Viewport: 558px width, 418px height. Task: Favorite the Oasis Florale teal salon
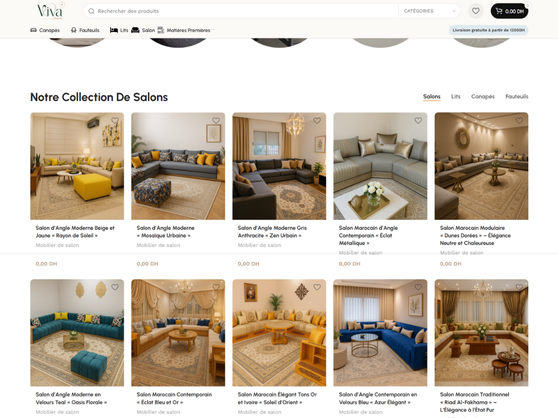(115, 287)
